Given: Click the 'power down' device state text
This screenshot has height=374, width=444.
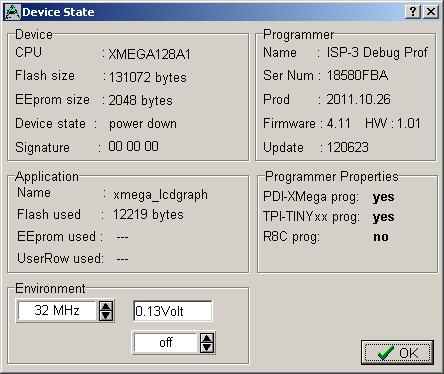Looking at the screenshot, I should coord(143,124).
